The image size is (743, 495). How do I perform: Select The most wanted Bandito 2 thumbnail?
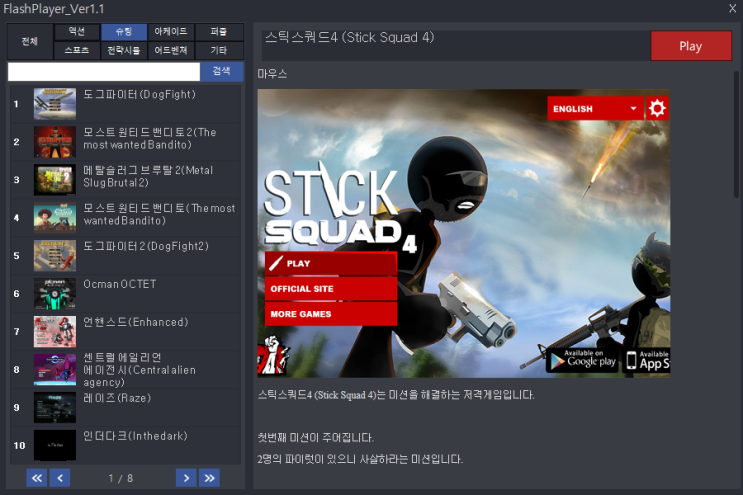tap(55, 142)
